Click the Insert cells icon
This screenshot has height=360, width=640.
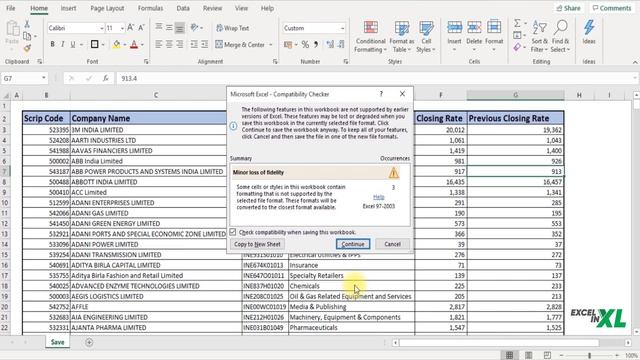click(x=454, y=27)
